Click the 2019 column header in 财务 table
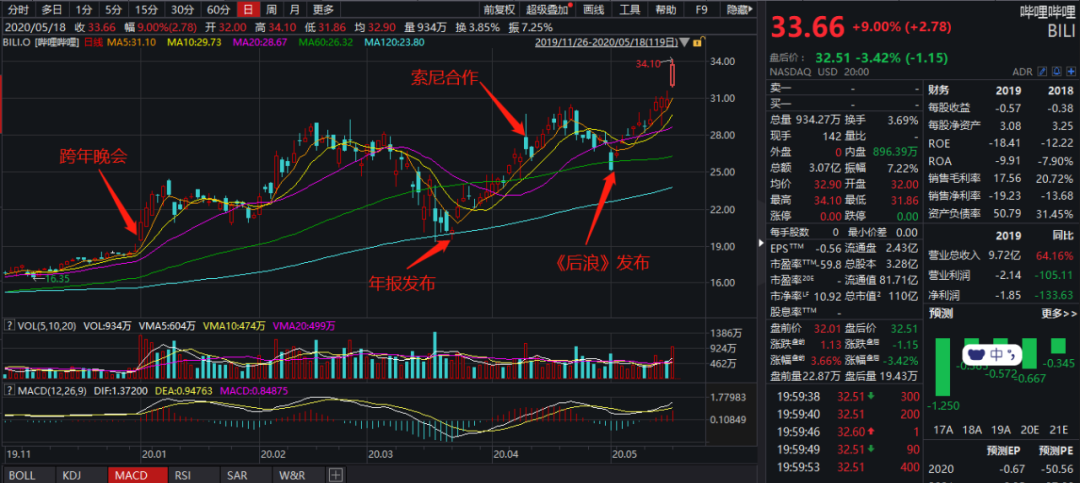Image resolution: width=1080 pixels, height=483 pixels. 1008,90
